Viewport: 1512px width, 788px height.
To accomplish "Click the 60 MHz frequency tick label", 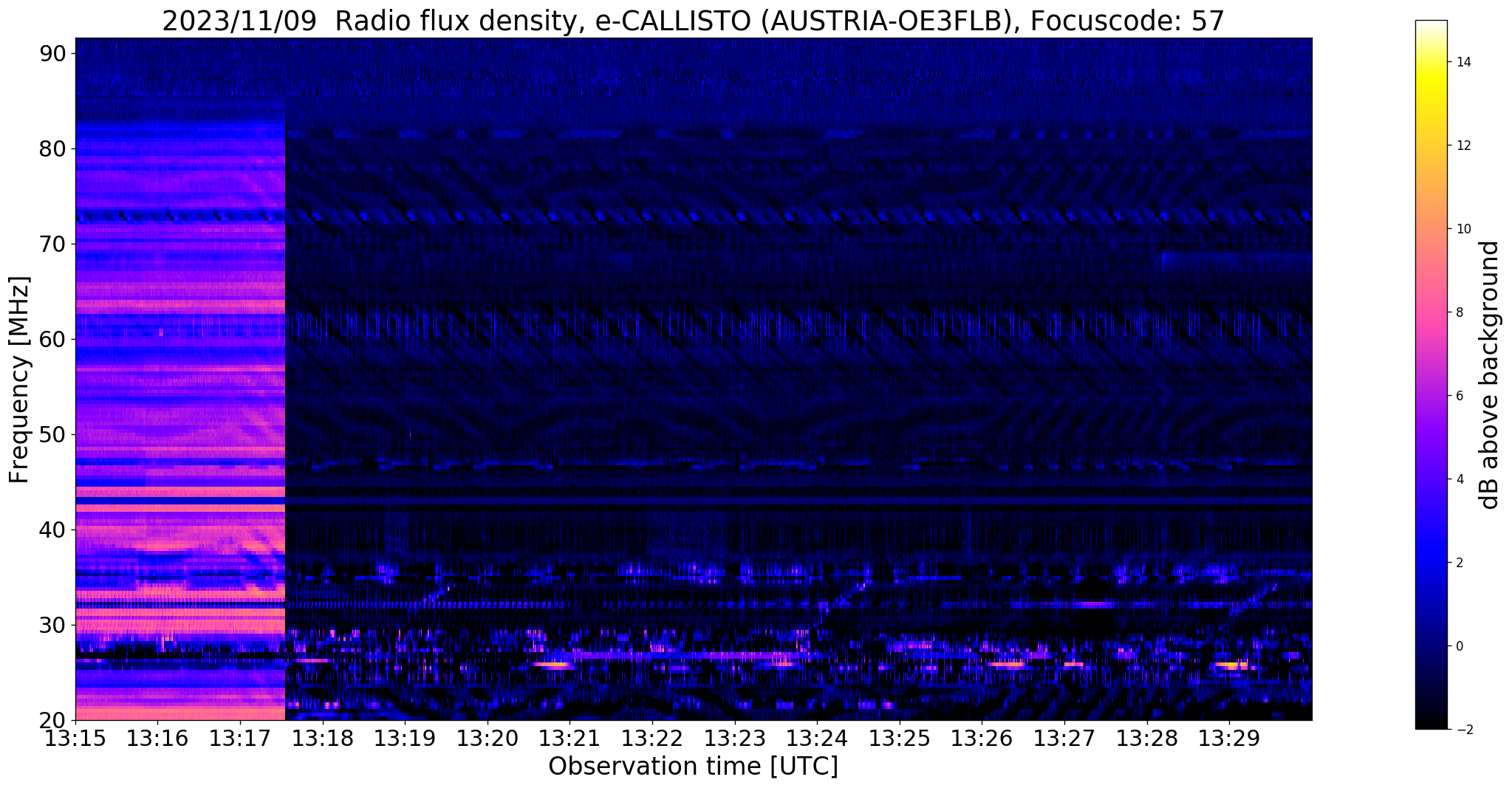I will click(x=52, y=339).
